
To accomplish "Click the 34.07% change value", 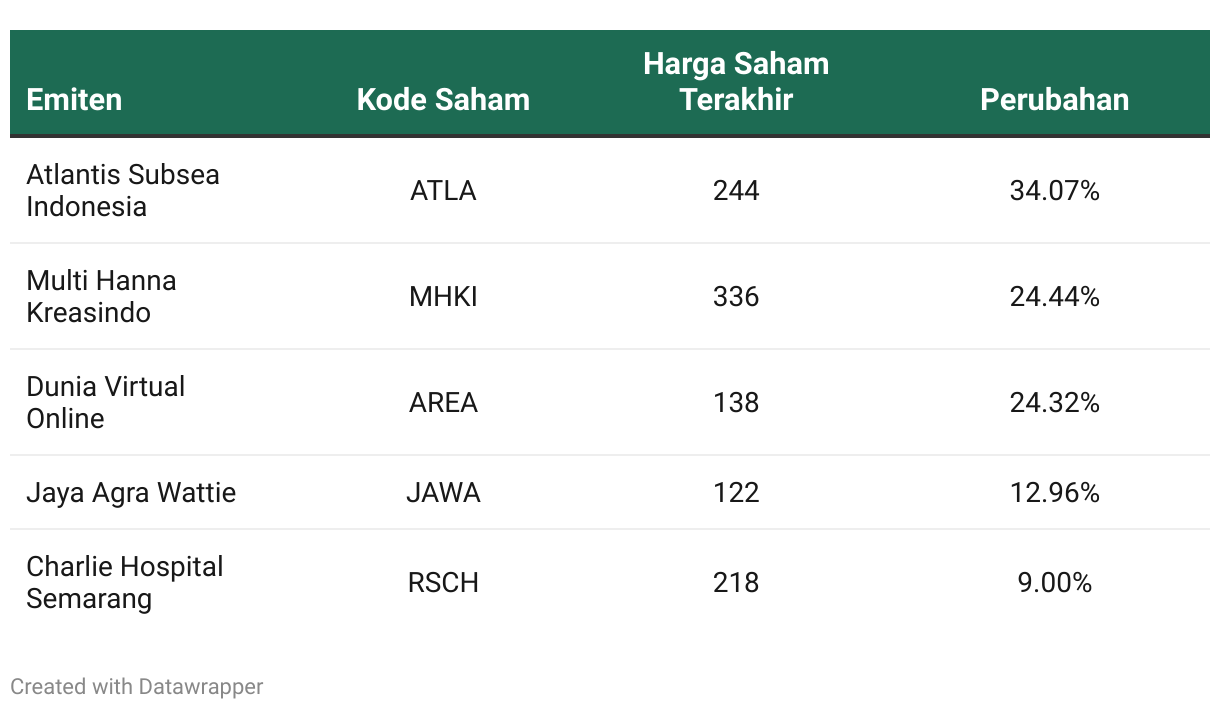I will pyautogui.click(x=1054, y=190).
